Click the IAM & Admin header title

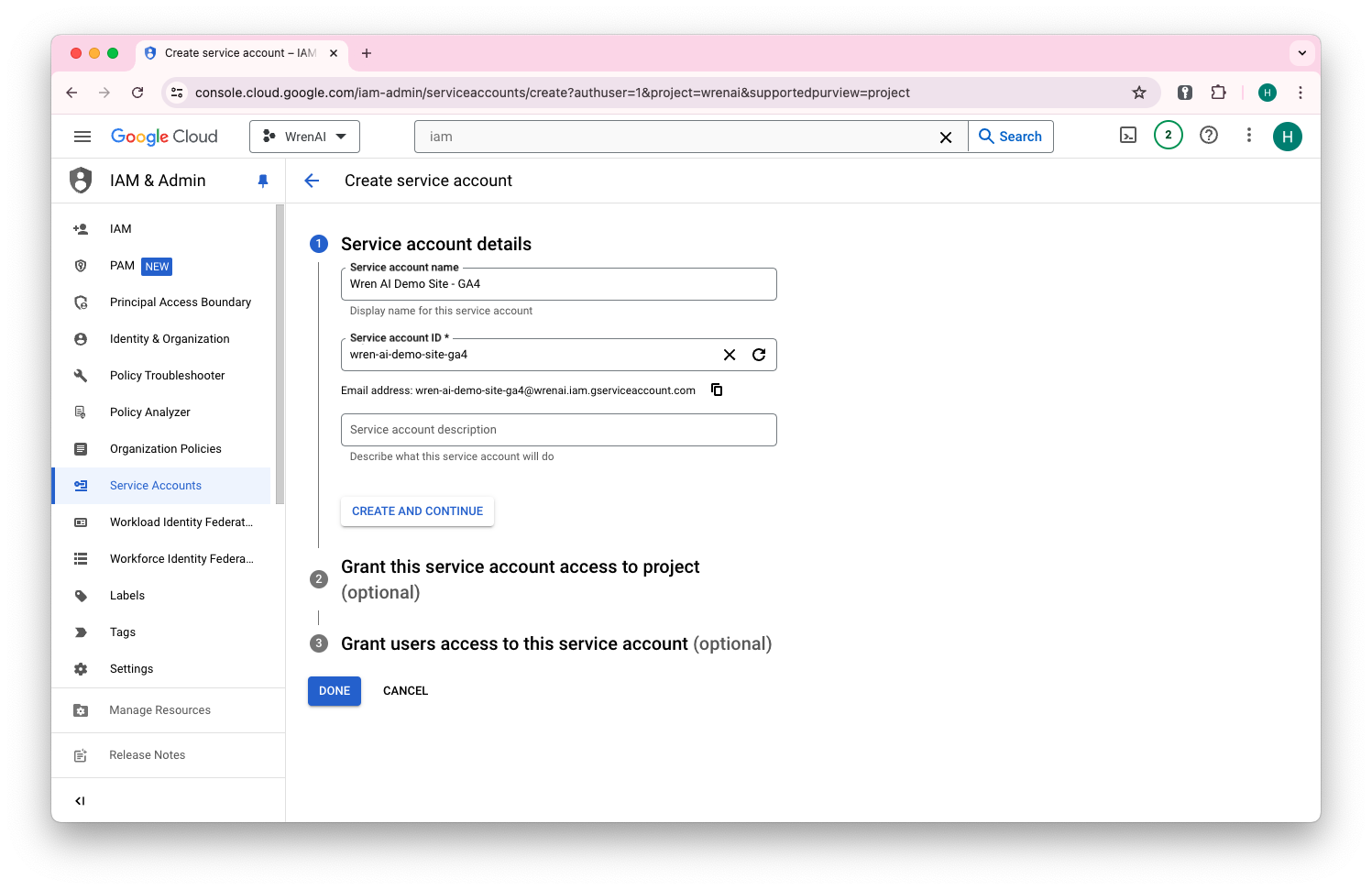pos(158,181)
